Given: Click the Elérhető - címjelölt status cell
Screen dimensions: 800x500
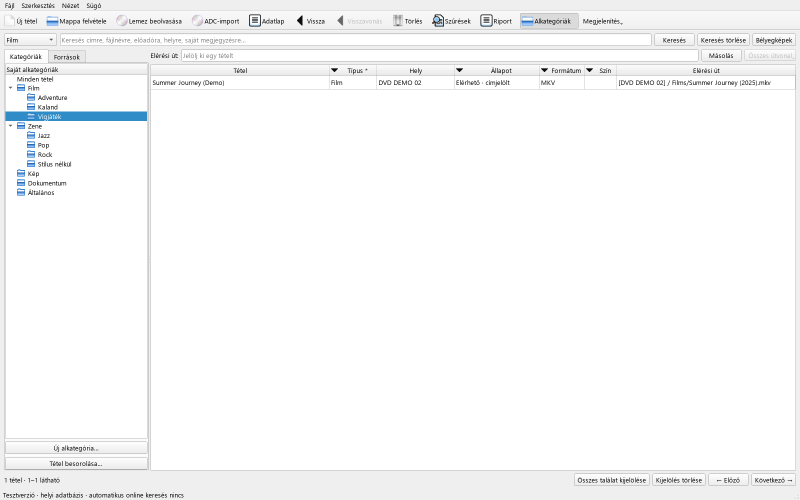Looking at the screenshot, I should [x=497, y=83].
